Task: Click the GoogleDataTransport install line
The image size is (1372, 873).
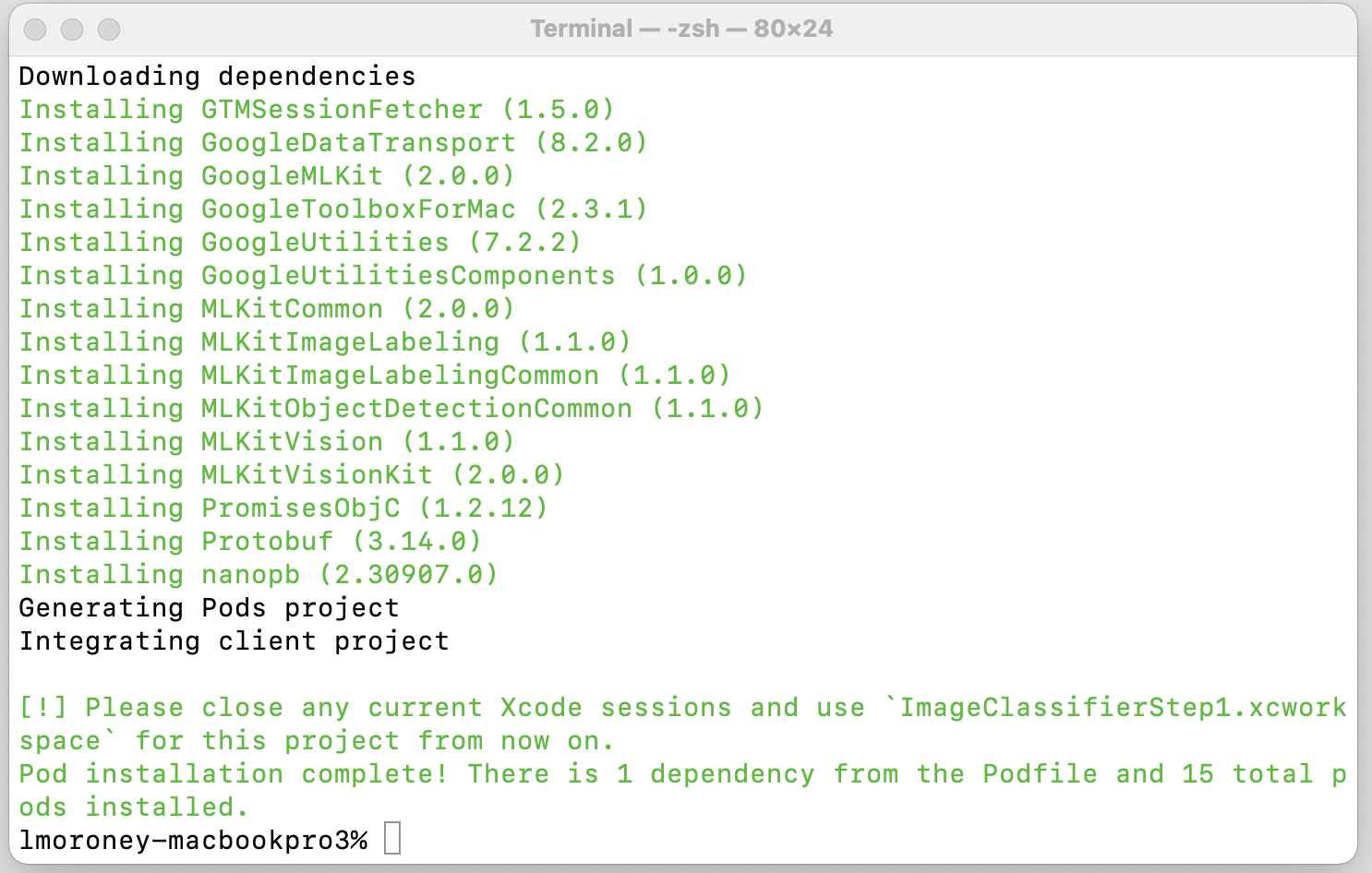Action: (x=333, y=143)
